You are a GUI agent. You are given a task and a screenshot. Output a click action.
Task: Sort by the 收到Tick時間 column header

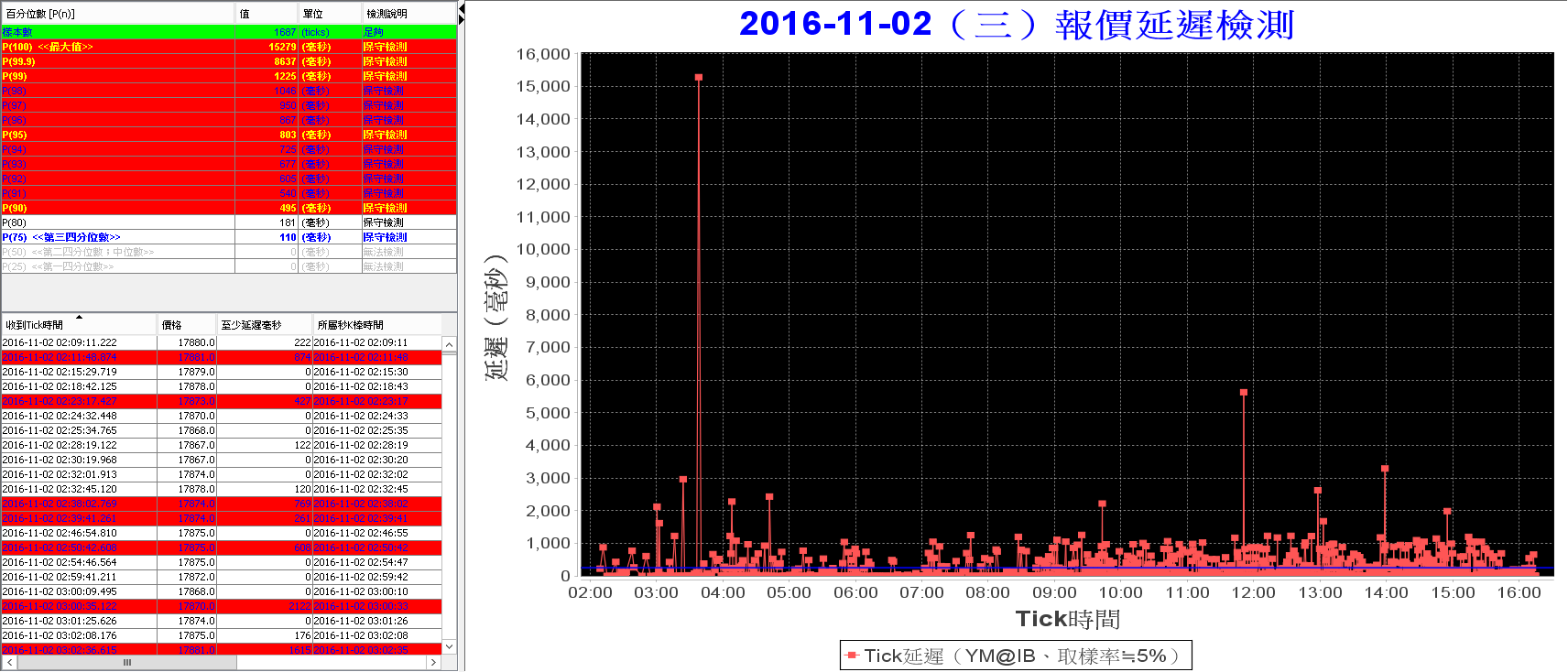tap(79, 324)
